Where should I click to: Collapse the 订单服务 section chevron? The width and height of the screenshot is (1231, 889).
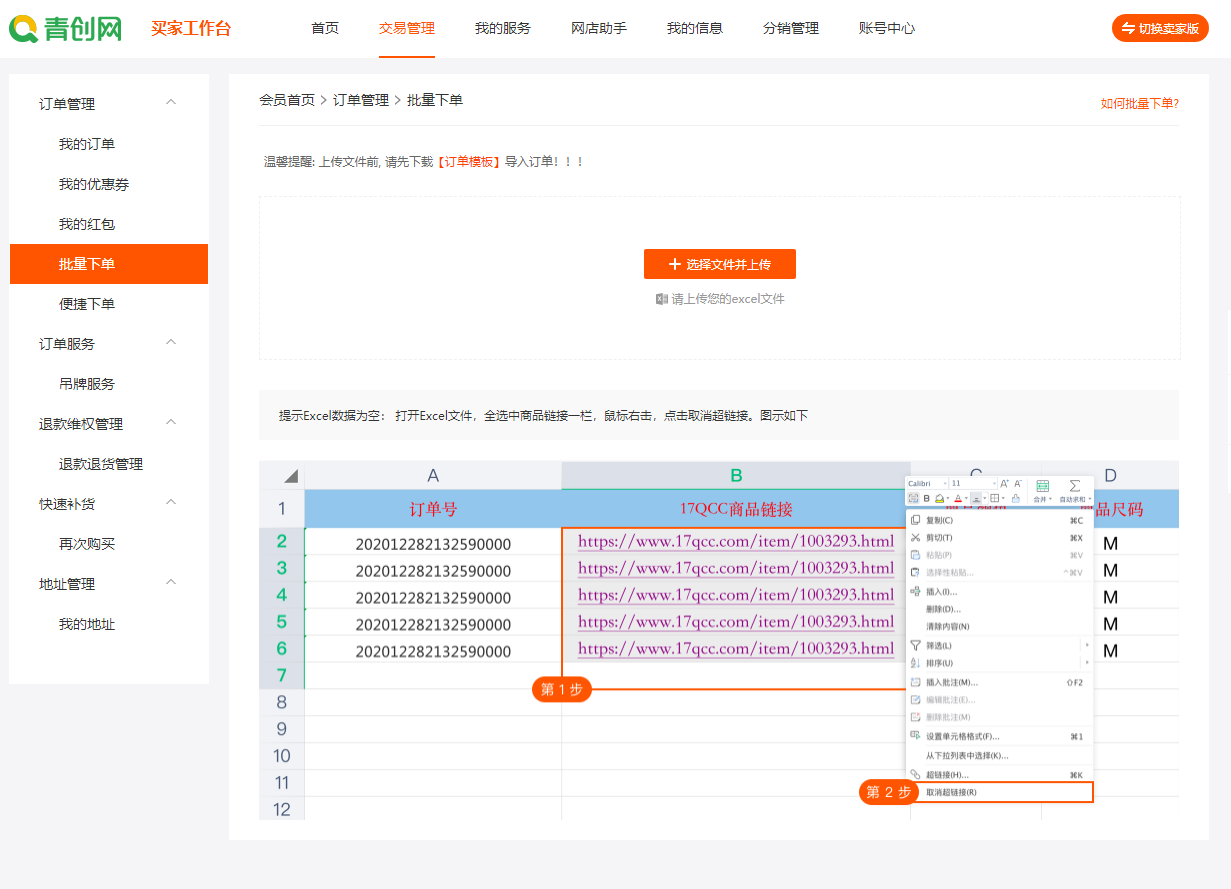click(x=171, y=343)
